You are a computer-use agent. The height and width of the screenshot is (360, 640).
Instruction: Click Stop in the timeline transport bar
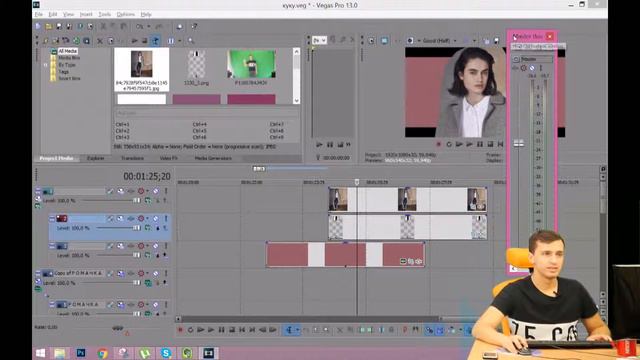(x=231, y=330)
